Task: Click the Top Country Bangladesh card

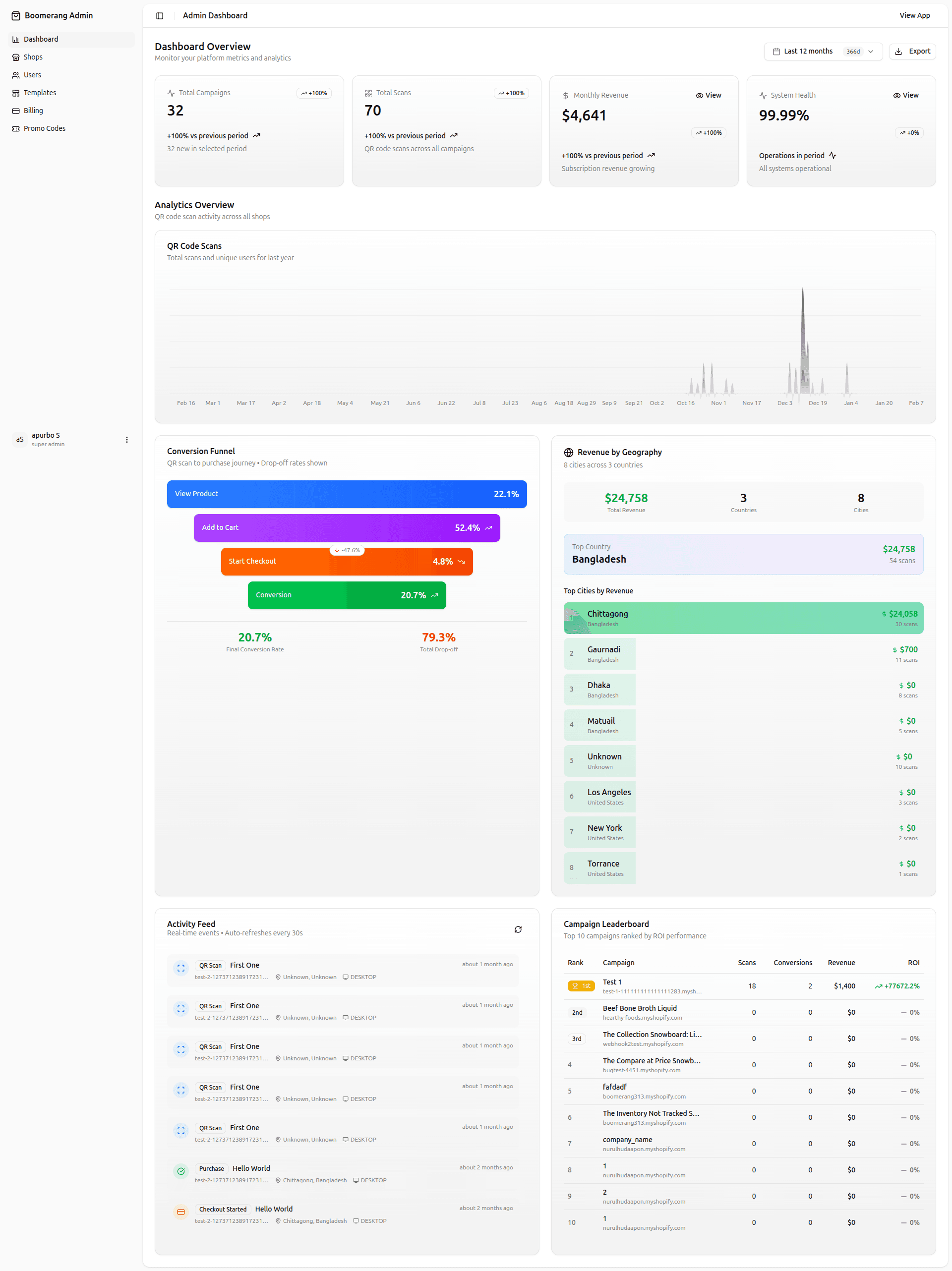Action: (x=743, y=555)
